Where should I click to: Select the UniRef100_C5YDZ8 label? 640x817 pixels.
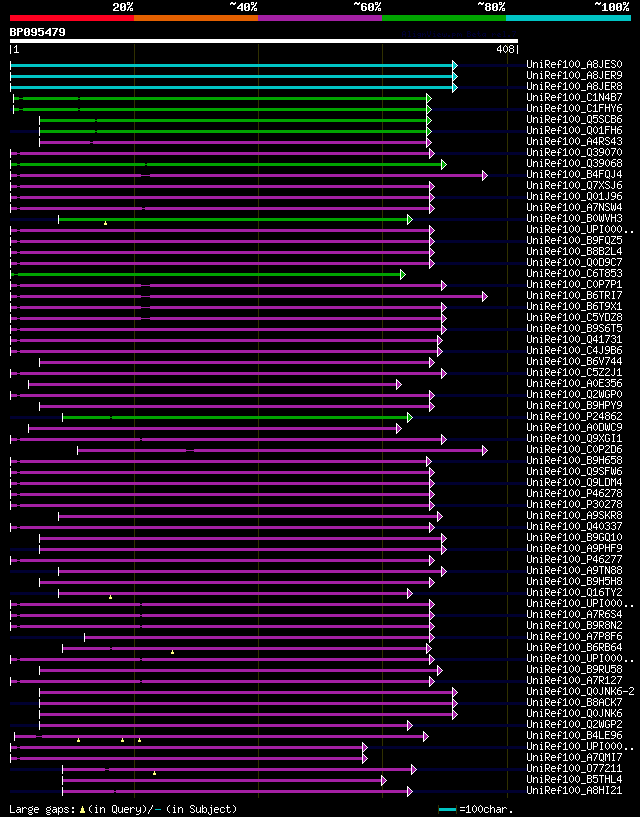click(x=574, y=318)
